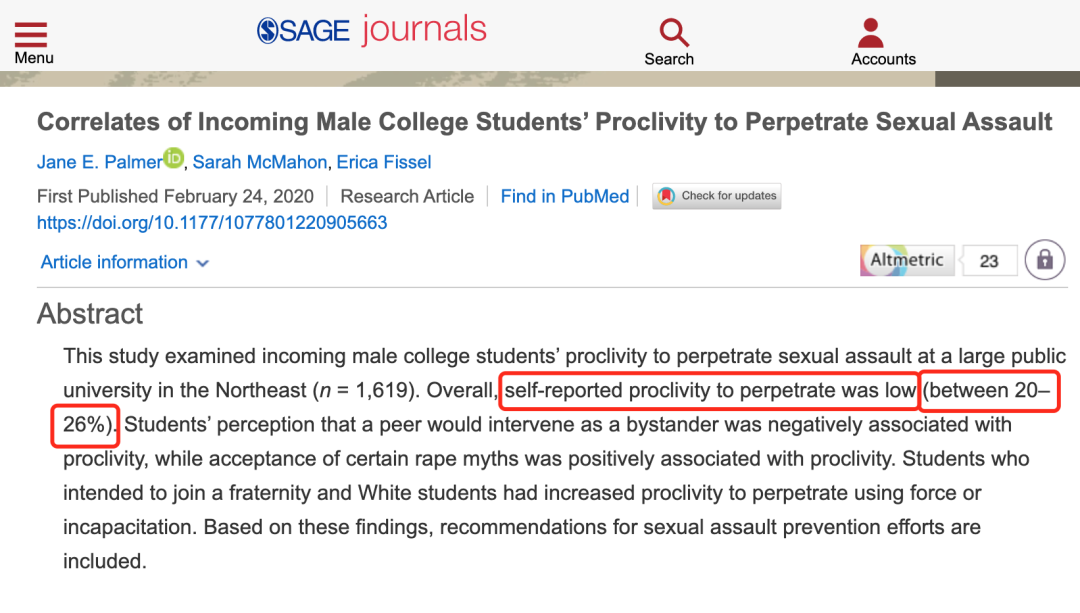The width and height of the screenshot is (1080, 613).
Task: Click the ORCID iD icon beside Palmer
Action: [x=174, y=158]
